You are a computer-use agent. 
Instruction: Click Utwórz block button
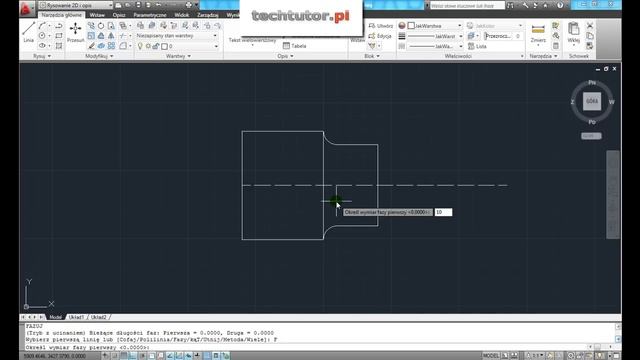point(380,26)
